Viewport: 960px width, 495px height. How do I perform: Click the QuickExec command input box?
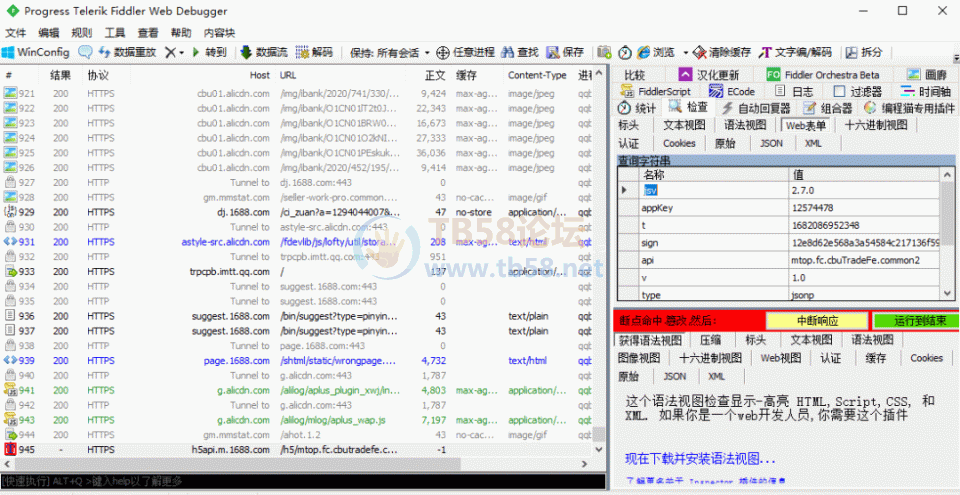(303, 482)
